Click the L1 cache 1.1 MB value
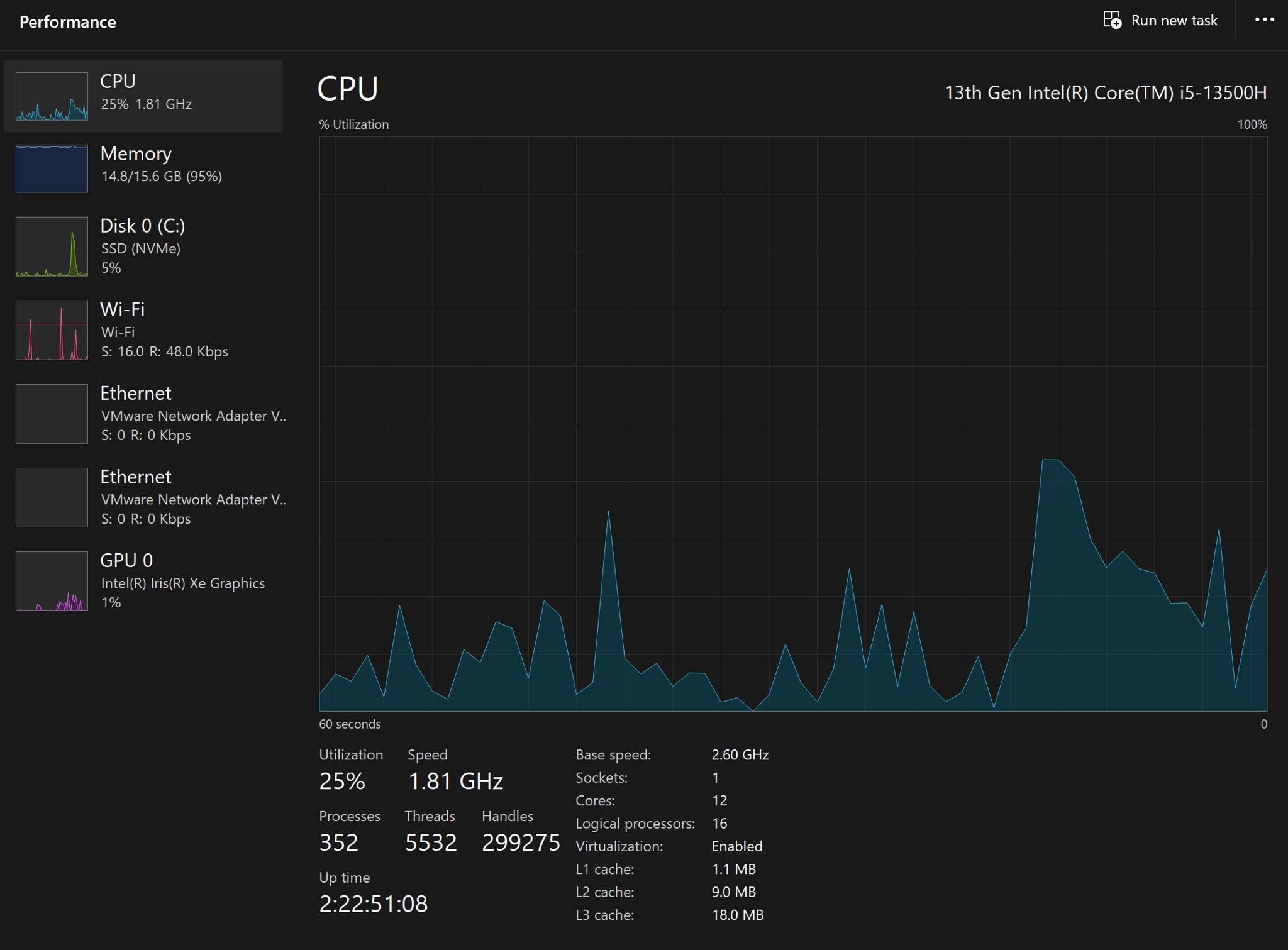 click(x=734, y=869)
